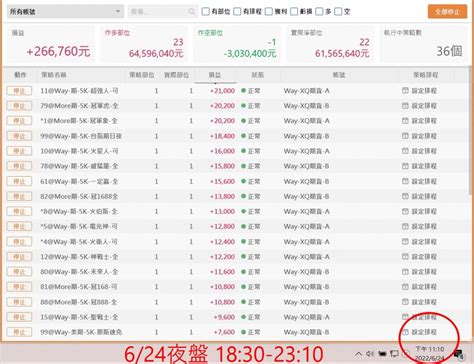Select strategy name starting with 12@Way
The image size is (474, 364).
tap(79, 257)
